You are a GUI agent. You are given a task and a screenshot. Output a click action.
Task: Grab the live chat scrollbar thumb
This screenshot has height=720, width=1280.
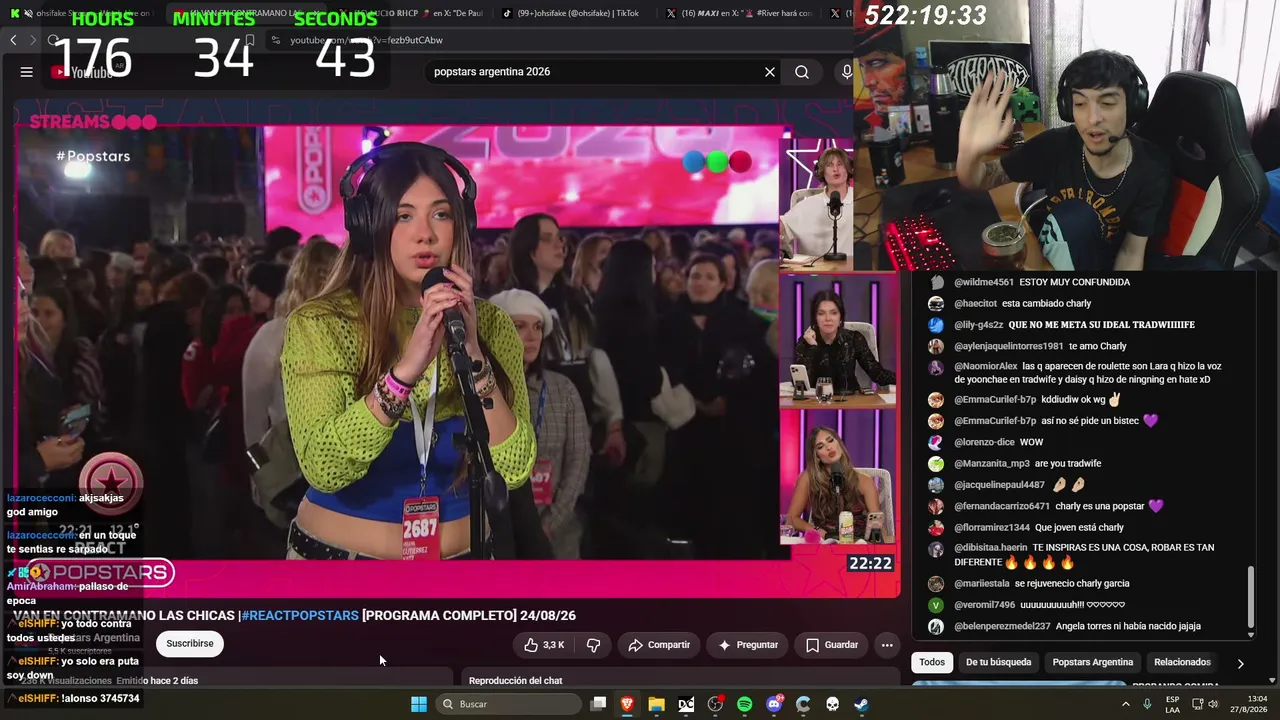click(1251, 596)
